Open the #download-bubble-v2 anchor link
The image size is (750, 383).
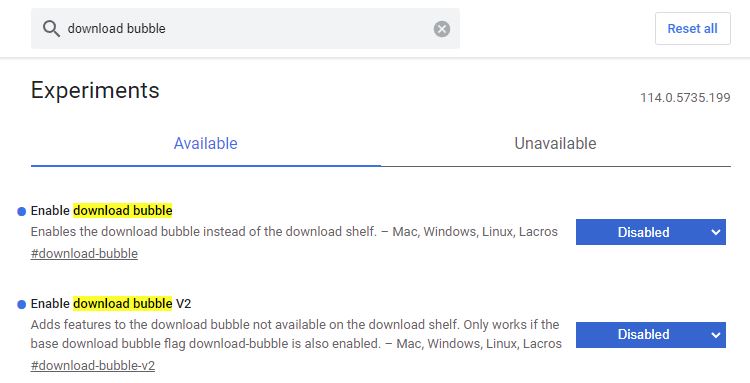pos(93,366)
